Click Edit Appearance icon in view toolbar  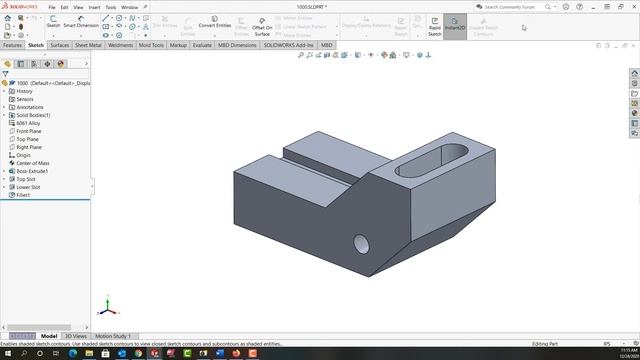[384, 55]
